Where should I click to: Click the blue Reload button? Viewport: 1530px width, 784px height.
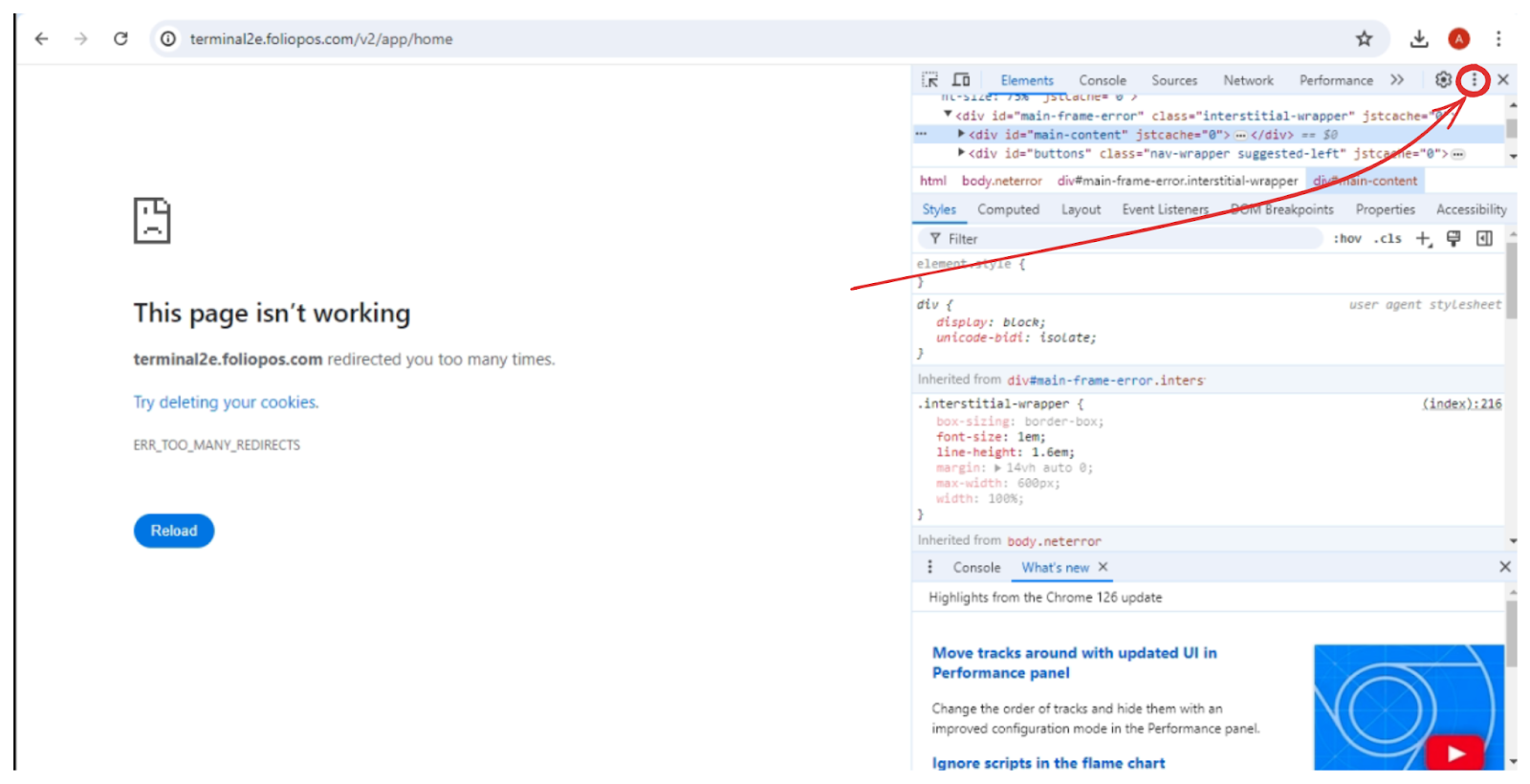point(174,531)
